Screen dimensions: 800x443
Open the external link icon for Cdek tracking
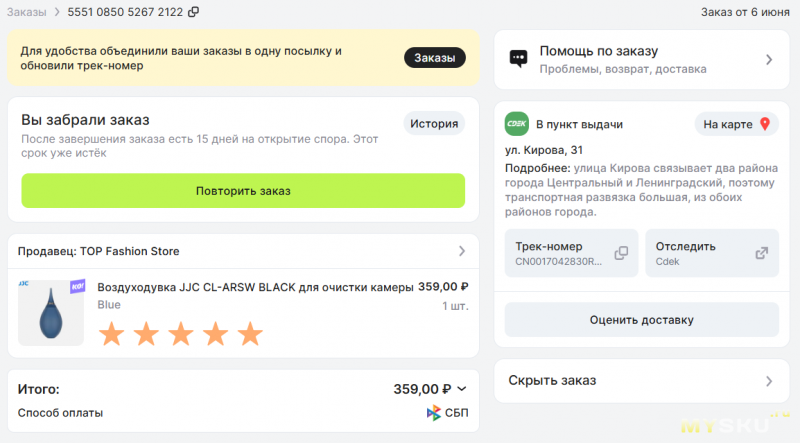point(761,253)
